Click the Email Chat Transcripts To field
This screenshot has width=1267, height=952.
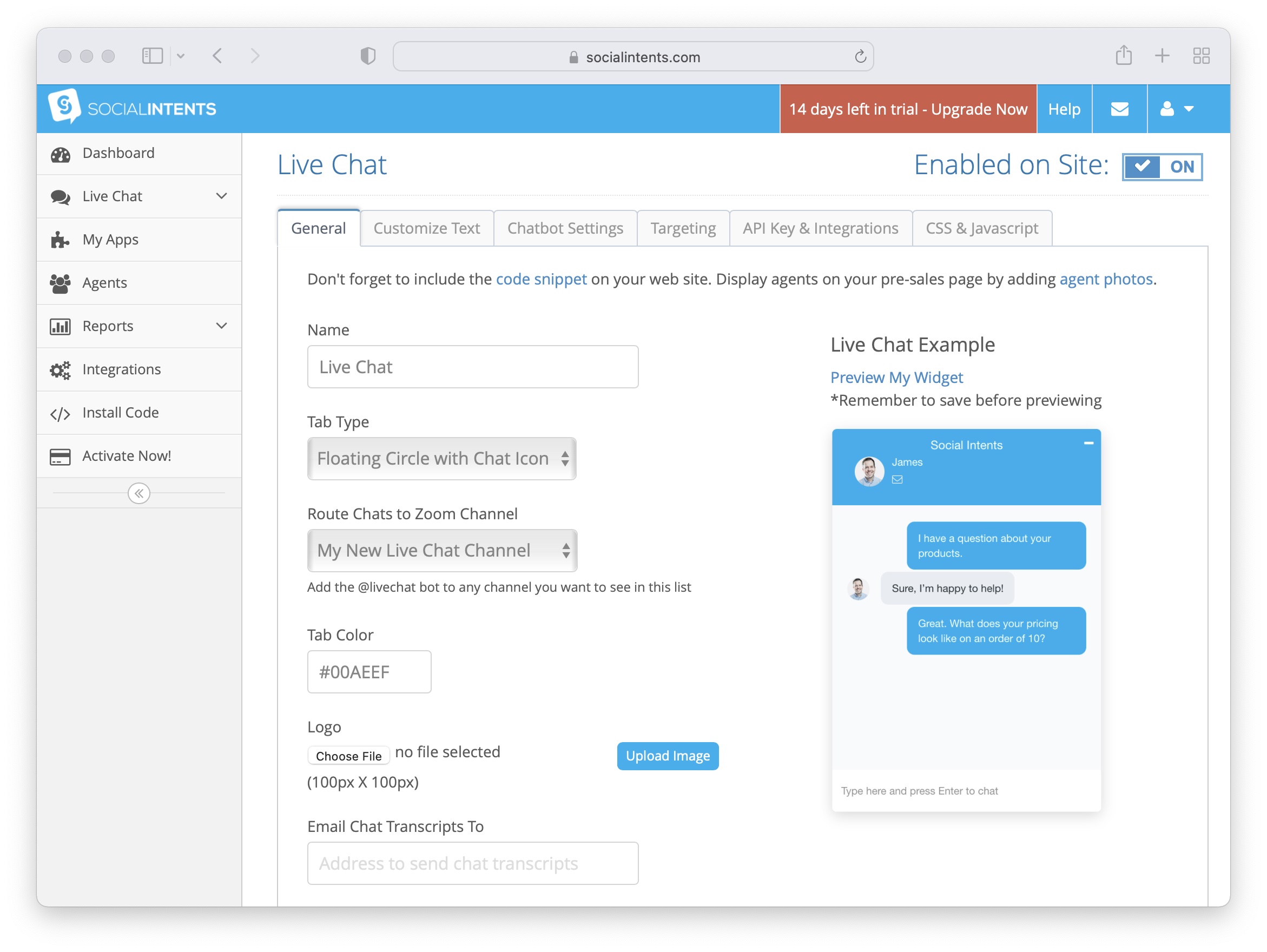pyautogui.click(x=472, y=863)
